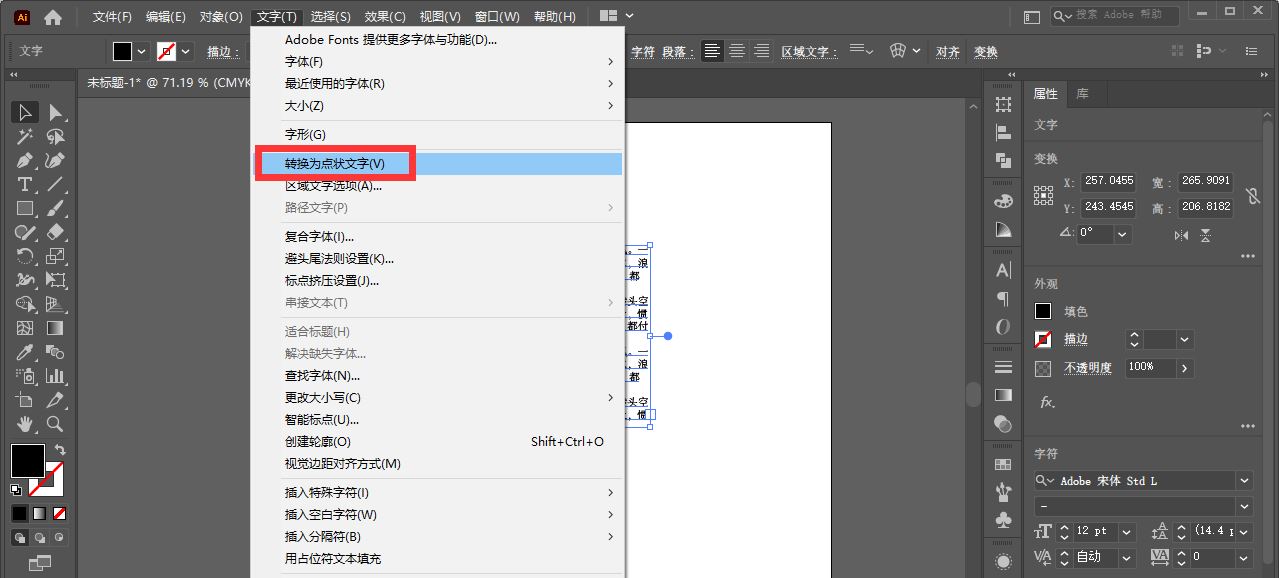Select the Pen tool
This screenshot has height=578, width=1279.
(25, 162)
